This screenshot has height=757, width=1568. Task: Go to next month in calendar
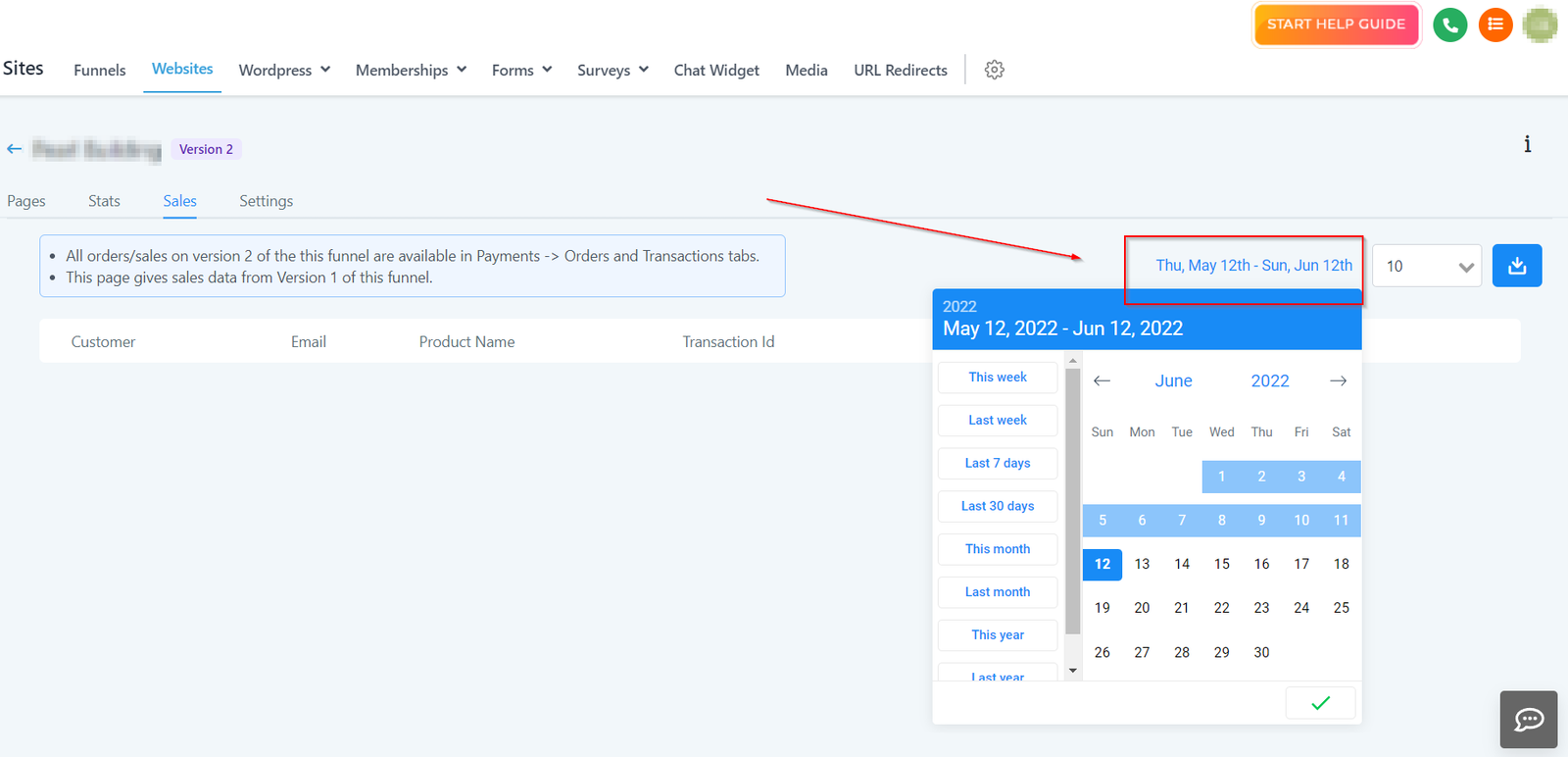[1338, 380]
